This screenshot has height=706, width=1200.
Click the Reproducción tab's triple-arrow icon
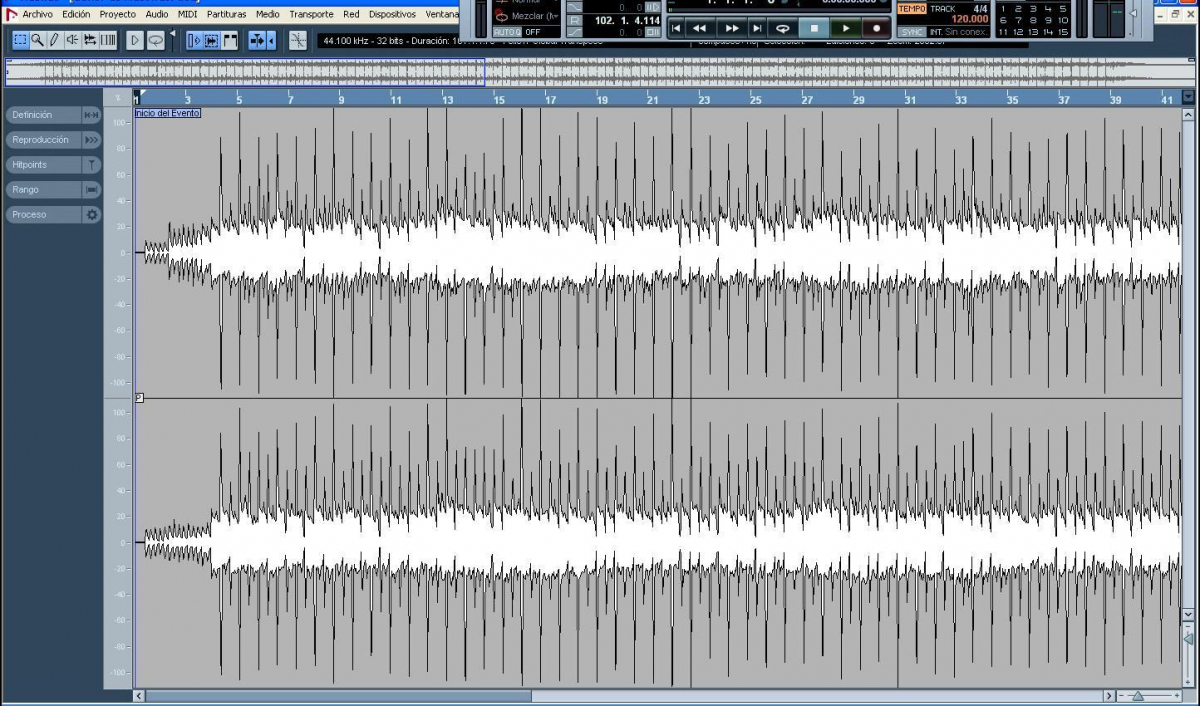91,140
